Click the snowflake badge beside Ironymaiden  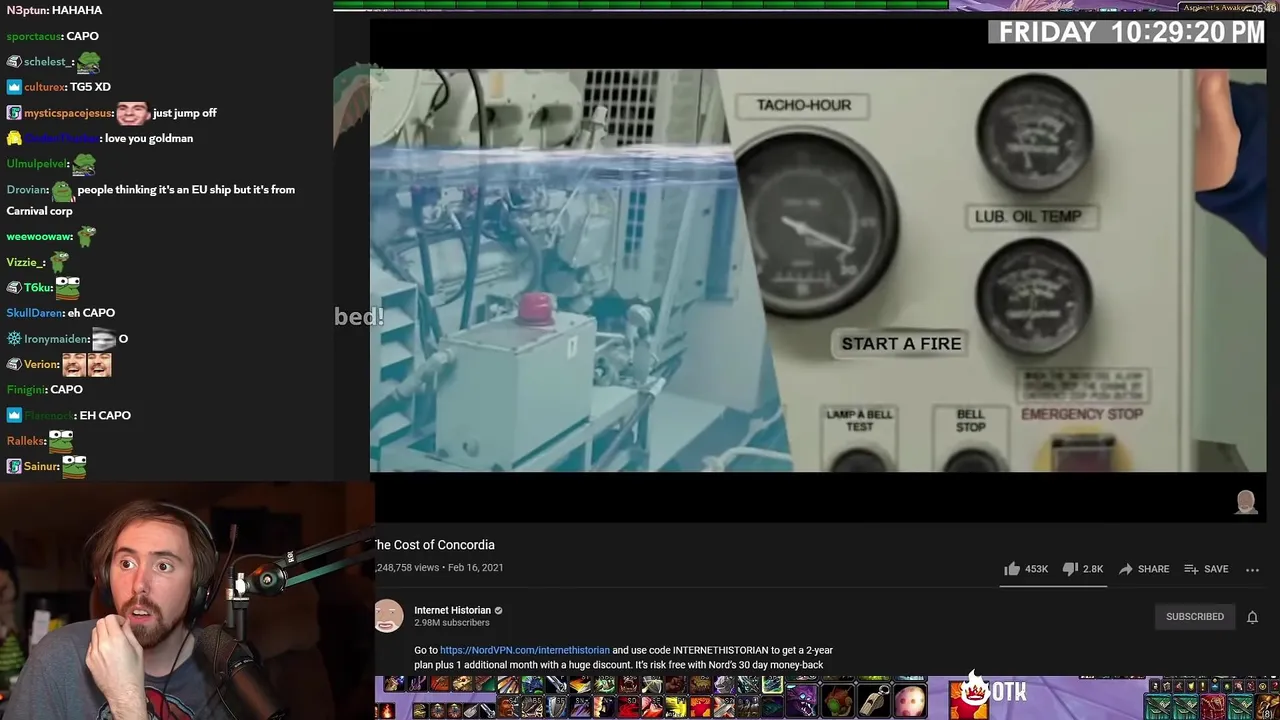click(14, 339)
